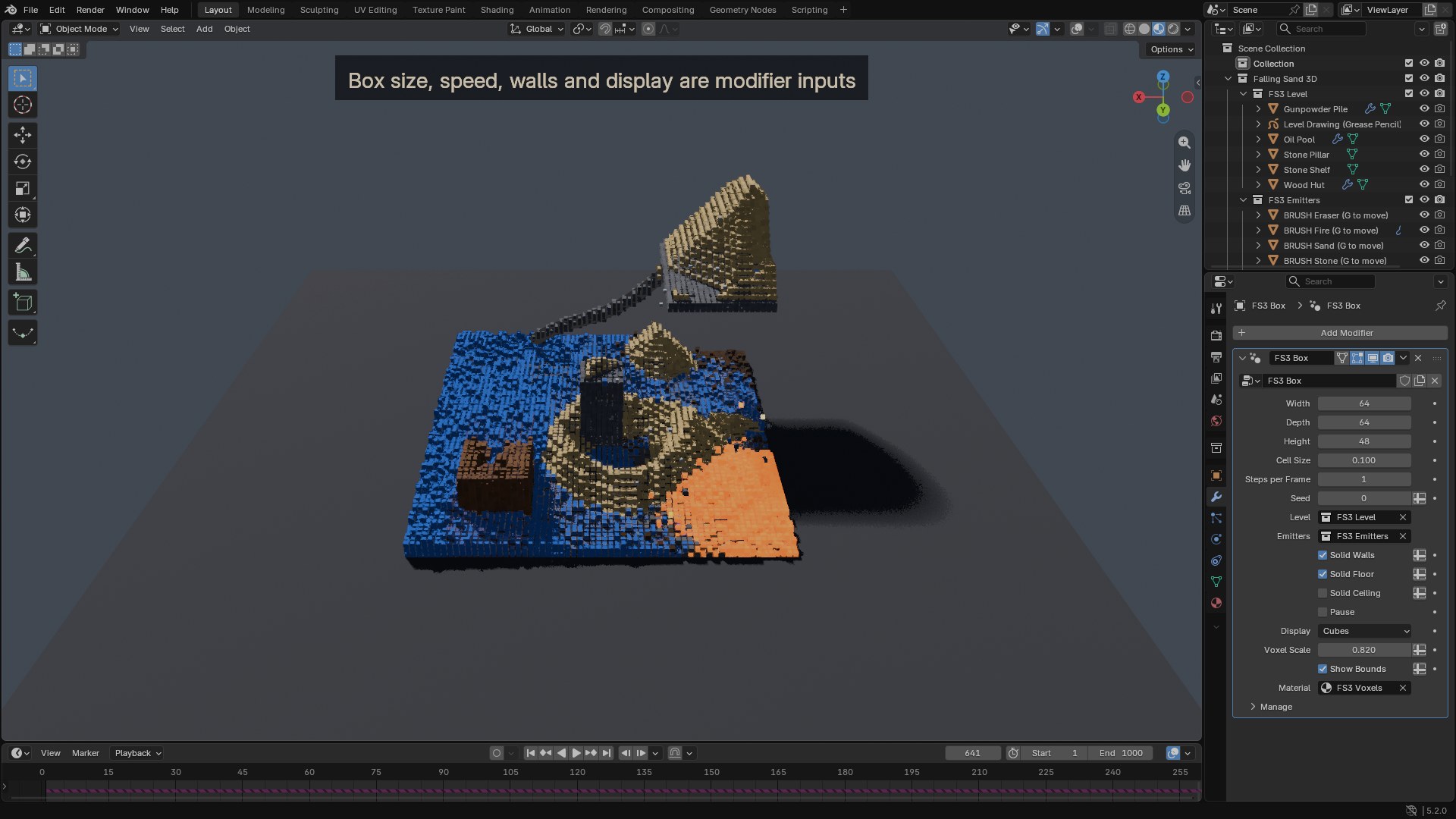
Task: Open the Playback dropdown in timeline
Action: click(x=137, y=753)
